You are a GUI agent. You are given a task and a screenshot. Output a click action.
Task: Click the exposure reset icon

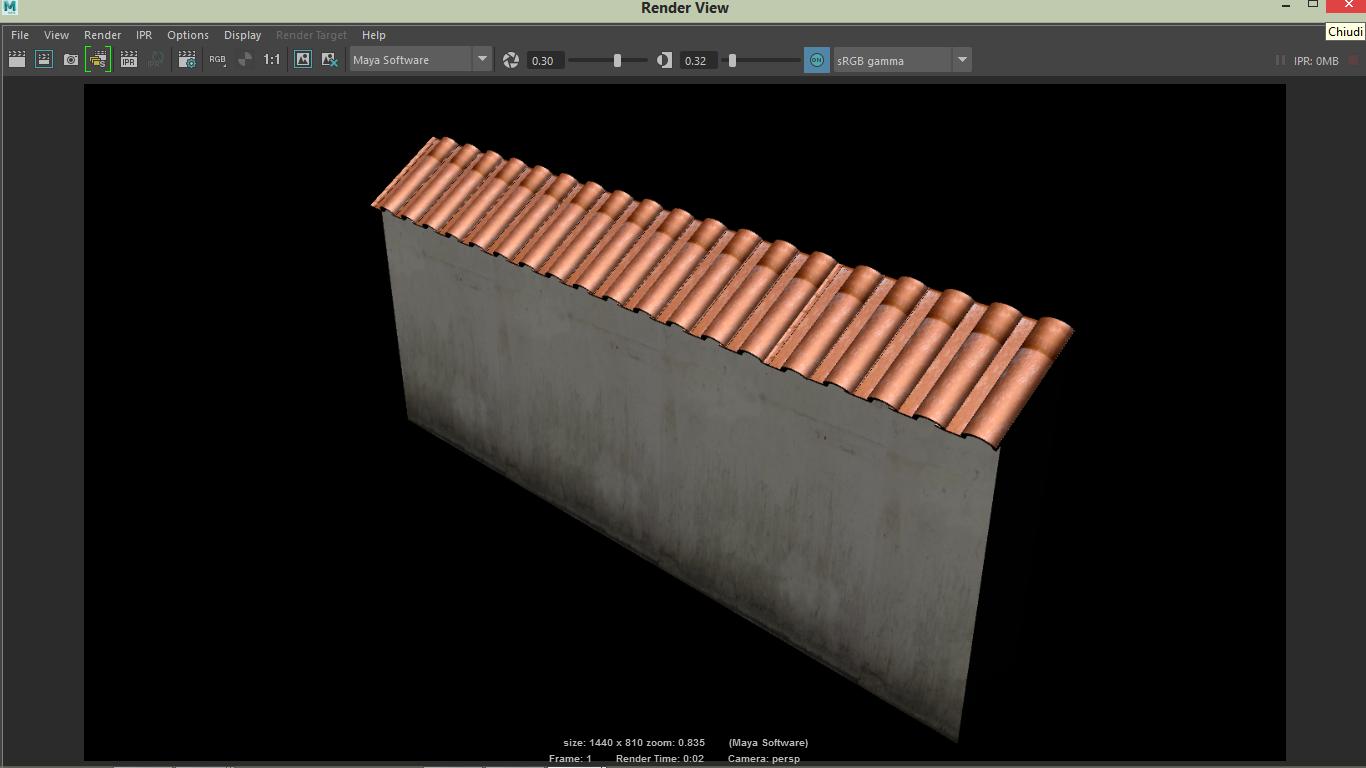(x=511, y=60)
